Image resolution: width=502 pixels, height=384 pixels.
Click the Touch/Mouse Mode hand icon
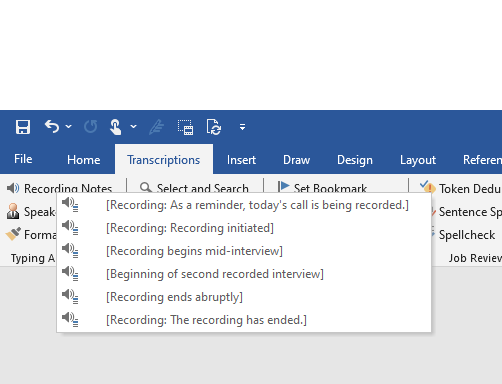tap(115, 127)
